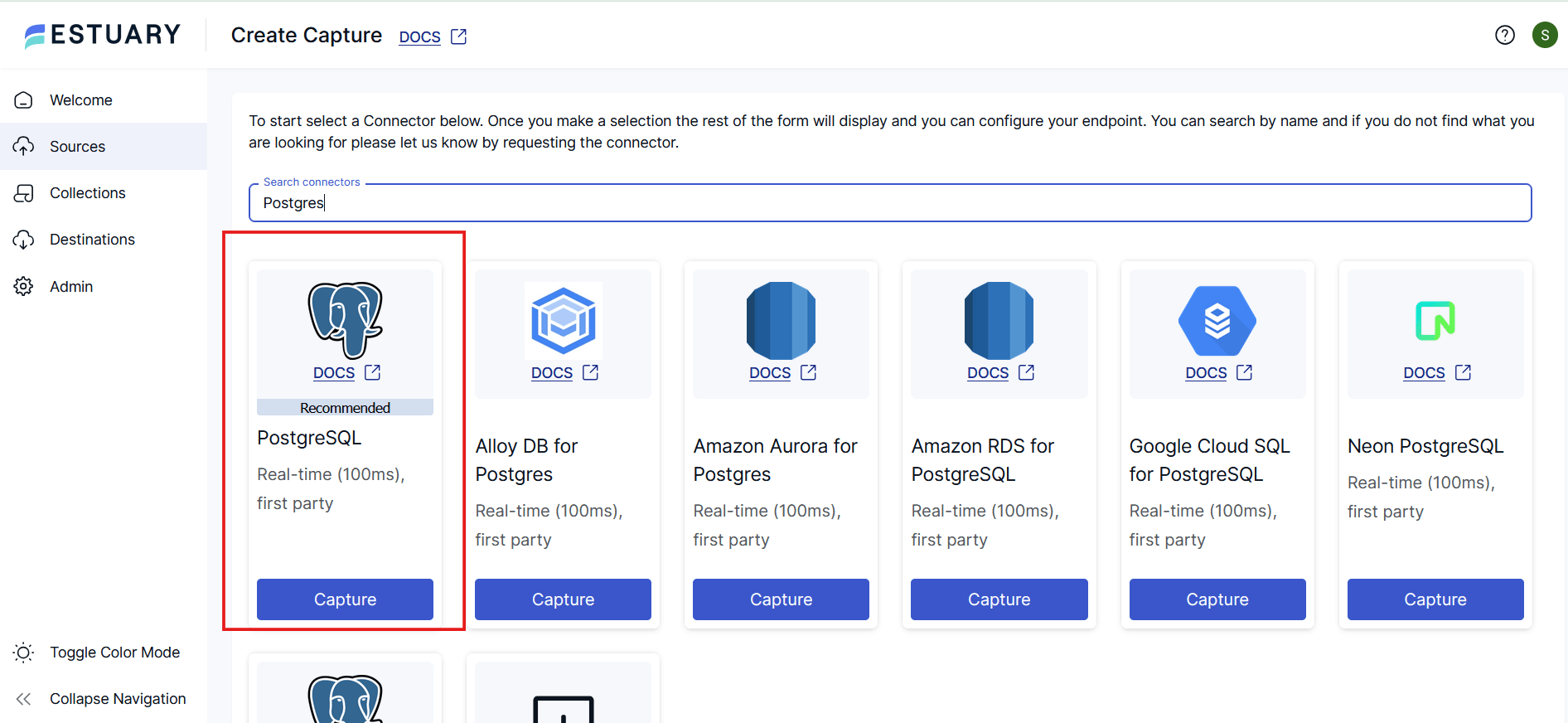1568x723 pixels.
Task: Click the 'Amazon Aurora for Postgres' title
Action: pyautogui.click(x=776, y=460)
